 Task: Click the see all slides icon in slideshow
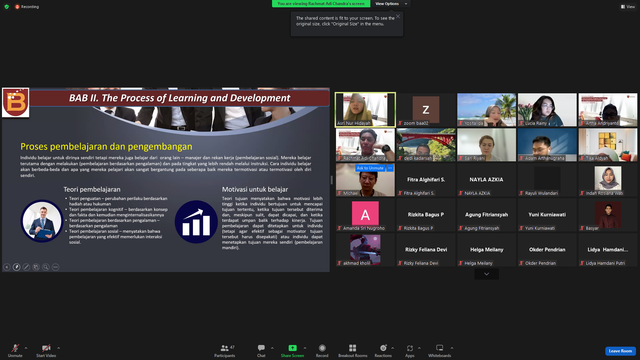click(x=36, y=267)
